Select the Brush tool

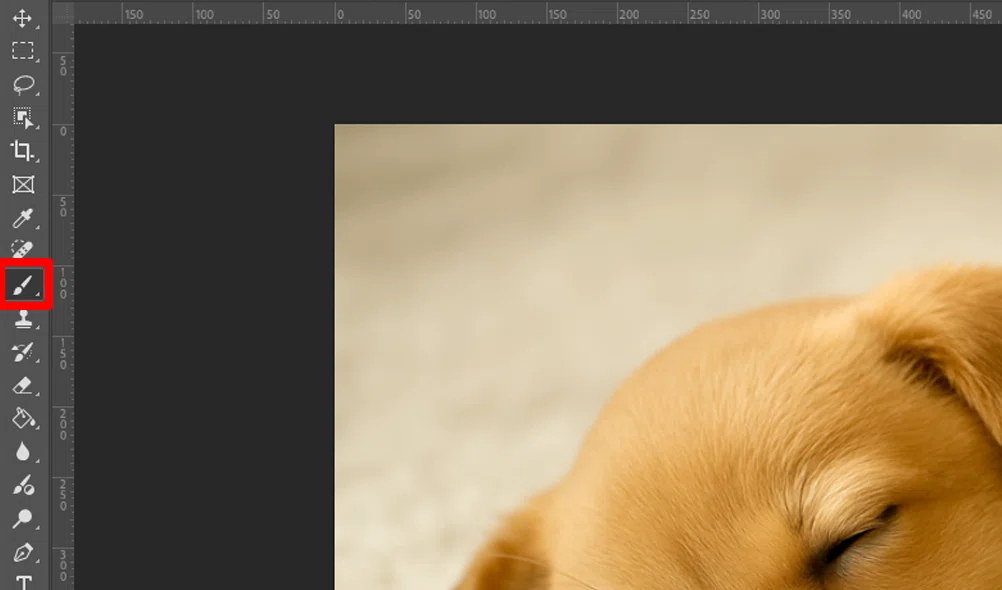point(24,285)
